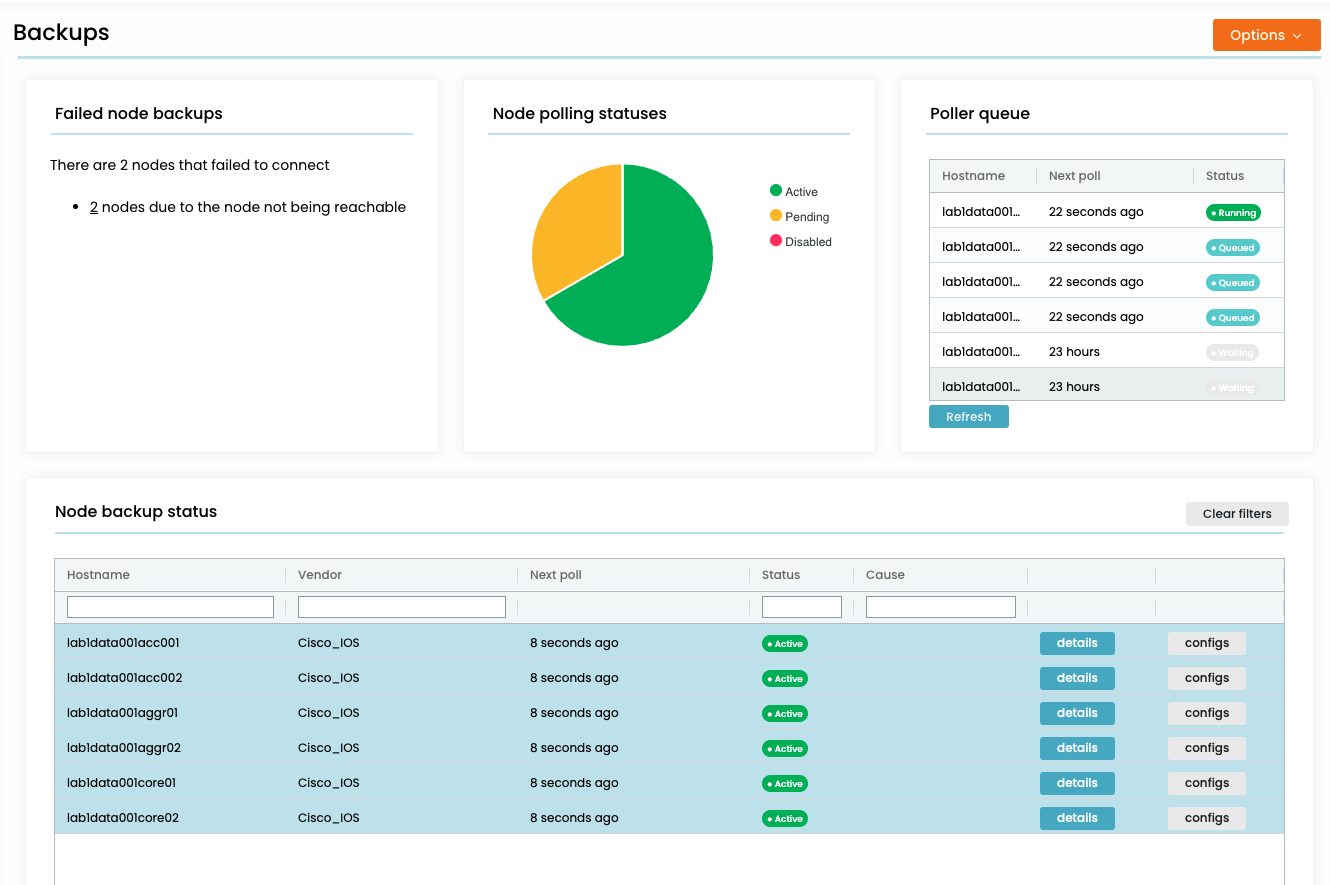The width and height of the screenshot is (1330, 885).
Task: Open the Options dropdown menu
Action: [1266, 35]
